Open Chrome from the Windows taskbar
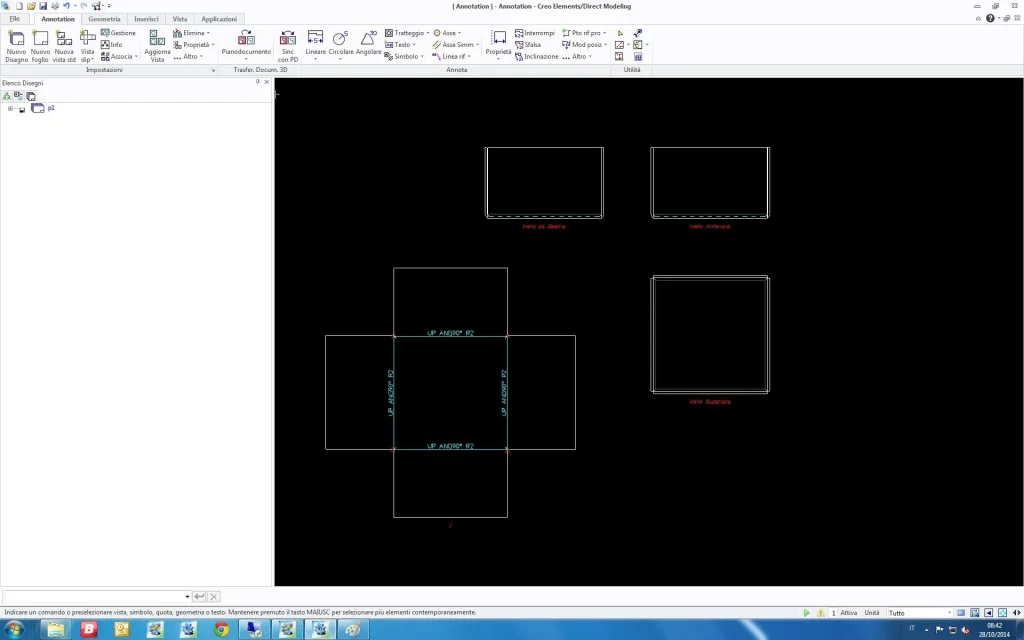This screenshot has width=1024, height=640. (x=221, y=630)
